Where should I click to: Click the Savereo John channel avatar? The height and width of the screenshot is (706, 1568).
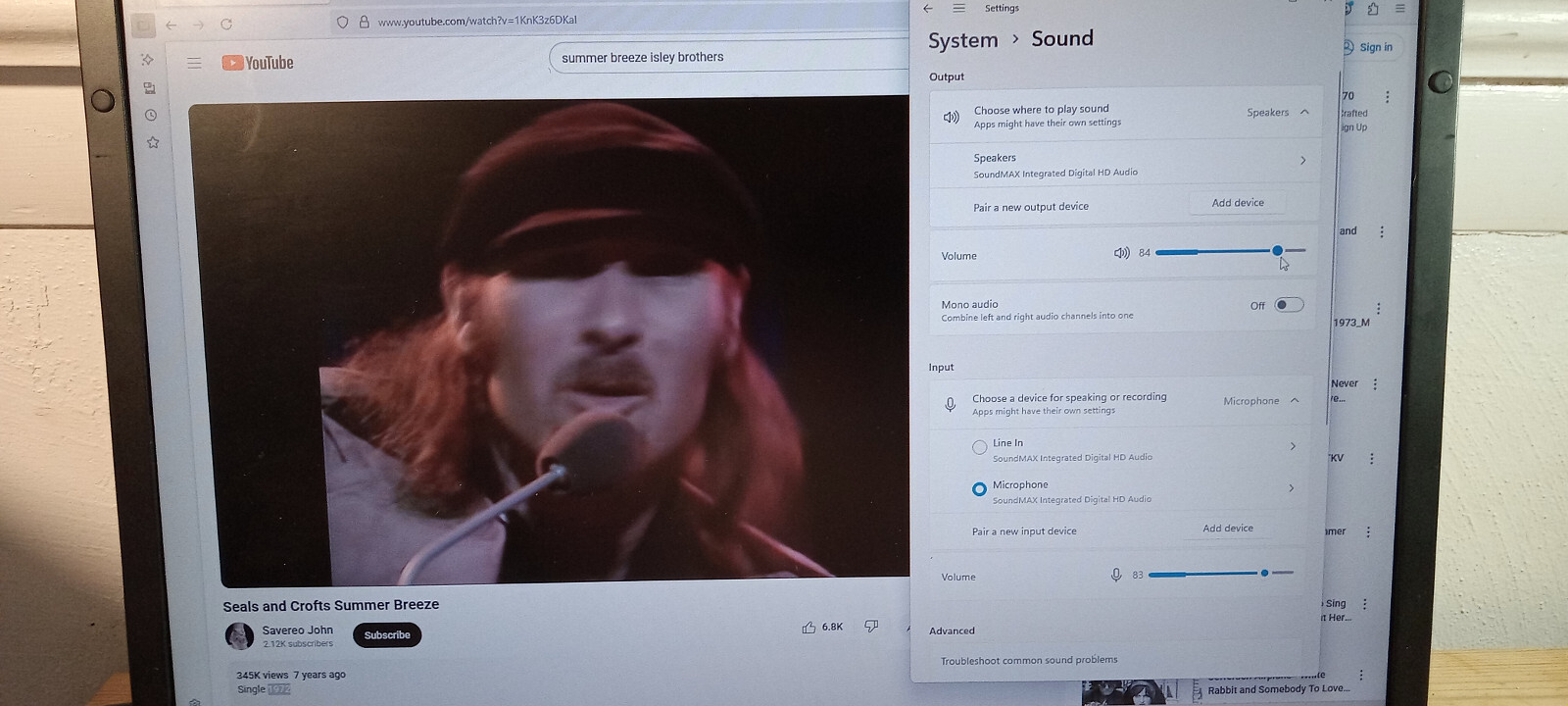pyautogui.click(x=239, y=636)
